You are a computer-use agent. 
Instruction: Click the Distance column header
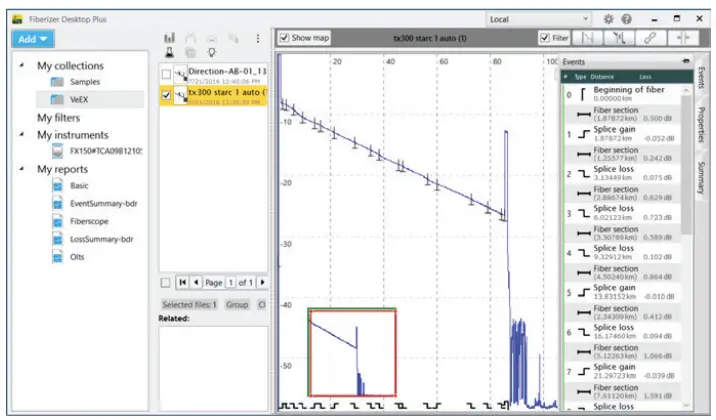pyautogui.click(x=602, y=77)
